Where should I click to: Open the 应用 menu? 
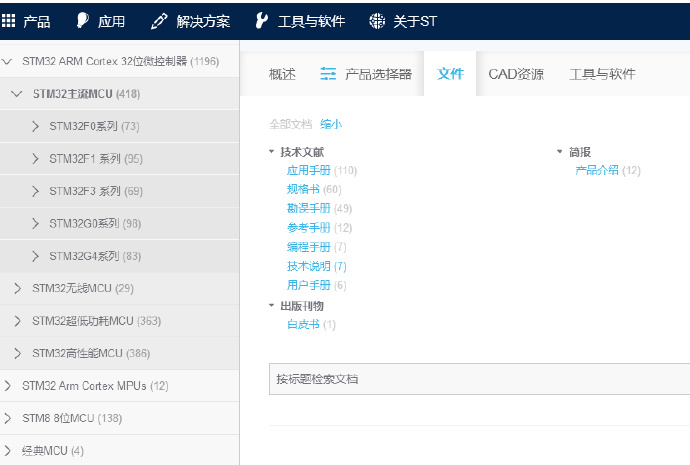(x=111, y=21)
